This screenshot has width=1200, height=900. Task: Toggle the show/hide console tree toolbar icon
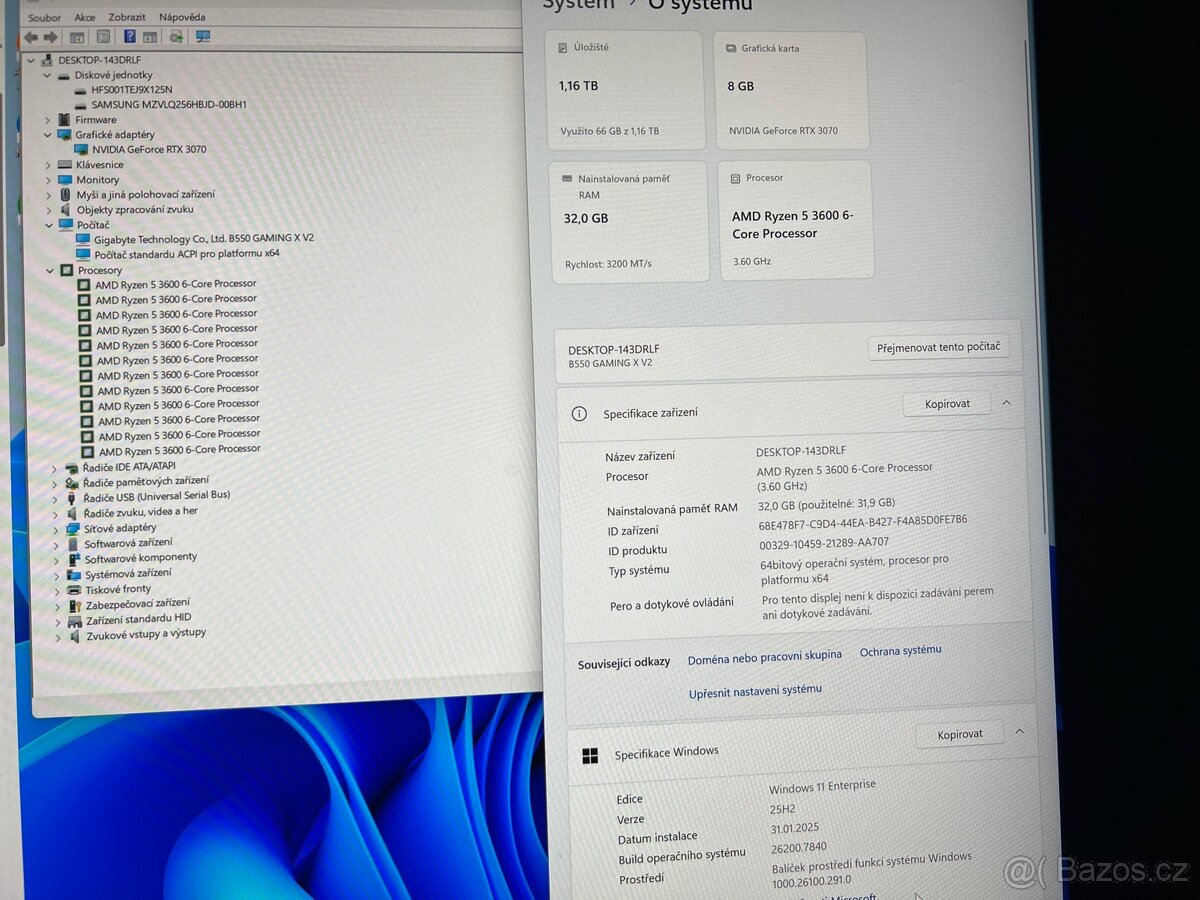[x=77, y=37]
